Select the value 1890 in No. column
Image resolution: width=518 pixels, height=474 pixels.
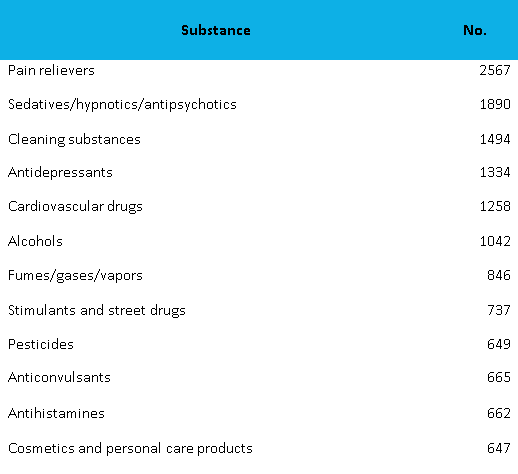495,104
